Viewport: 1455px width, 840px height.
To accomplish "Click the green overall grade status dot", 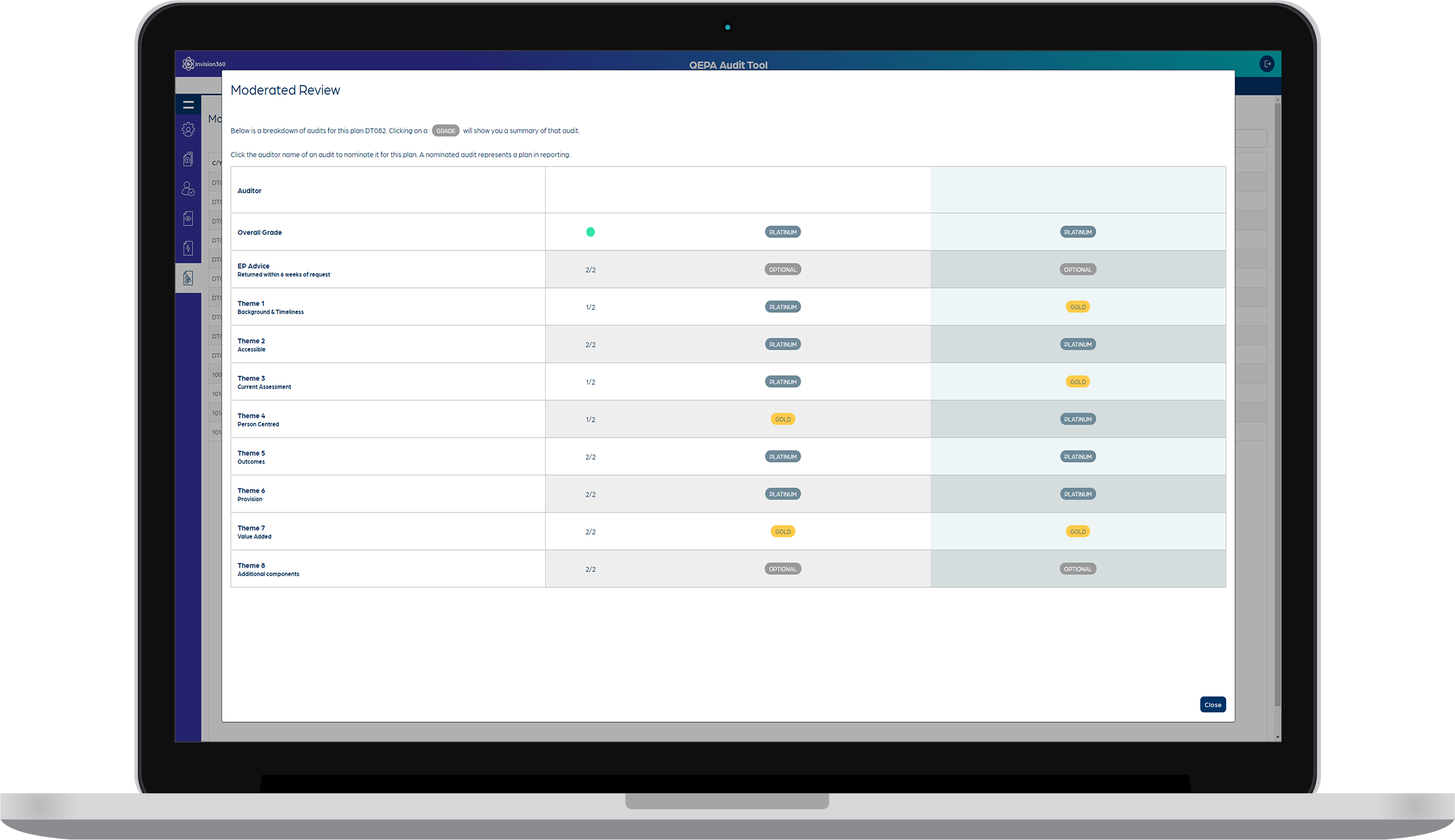I will pyautogui.click(x=590, y=232).
